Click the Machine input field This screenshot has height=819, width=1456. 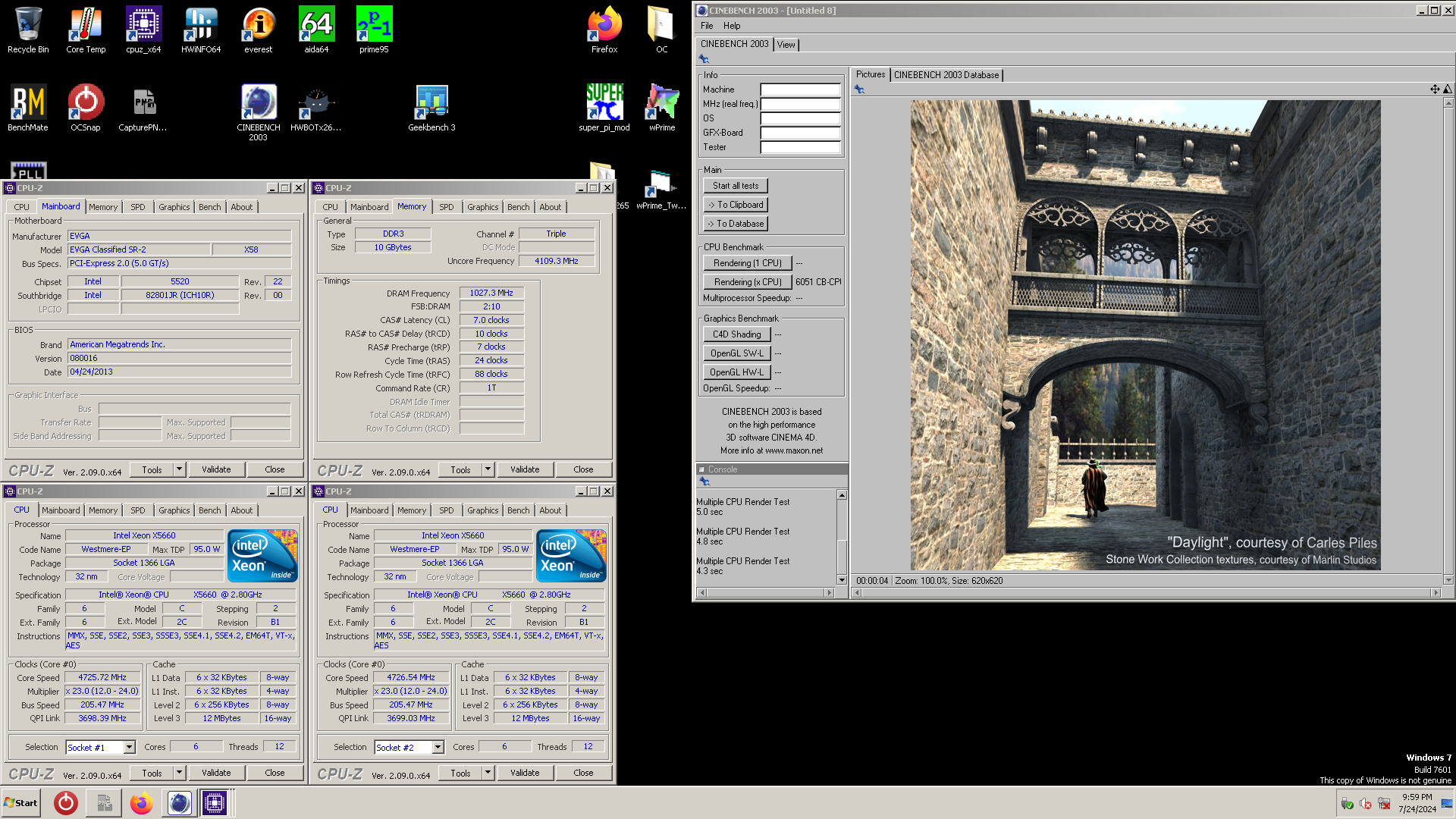800,89
